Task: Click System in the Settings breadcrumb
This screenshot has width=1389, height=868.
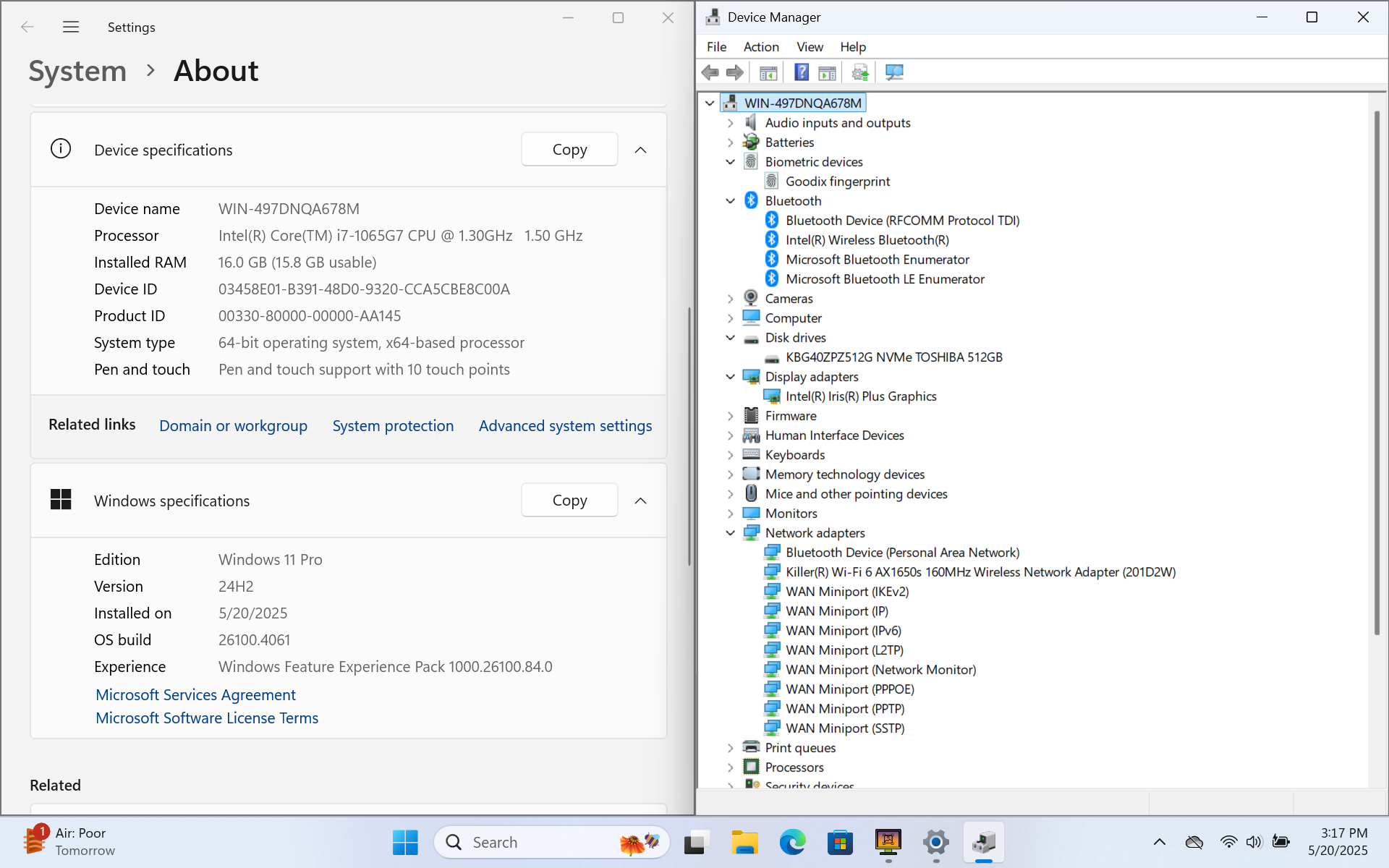Action: [77, 71]
